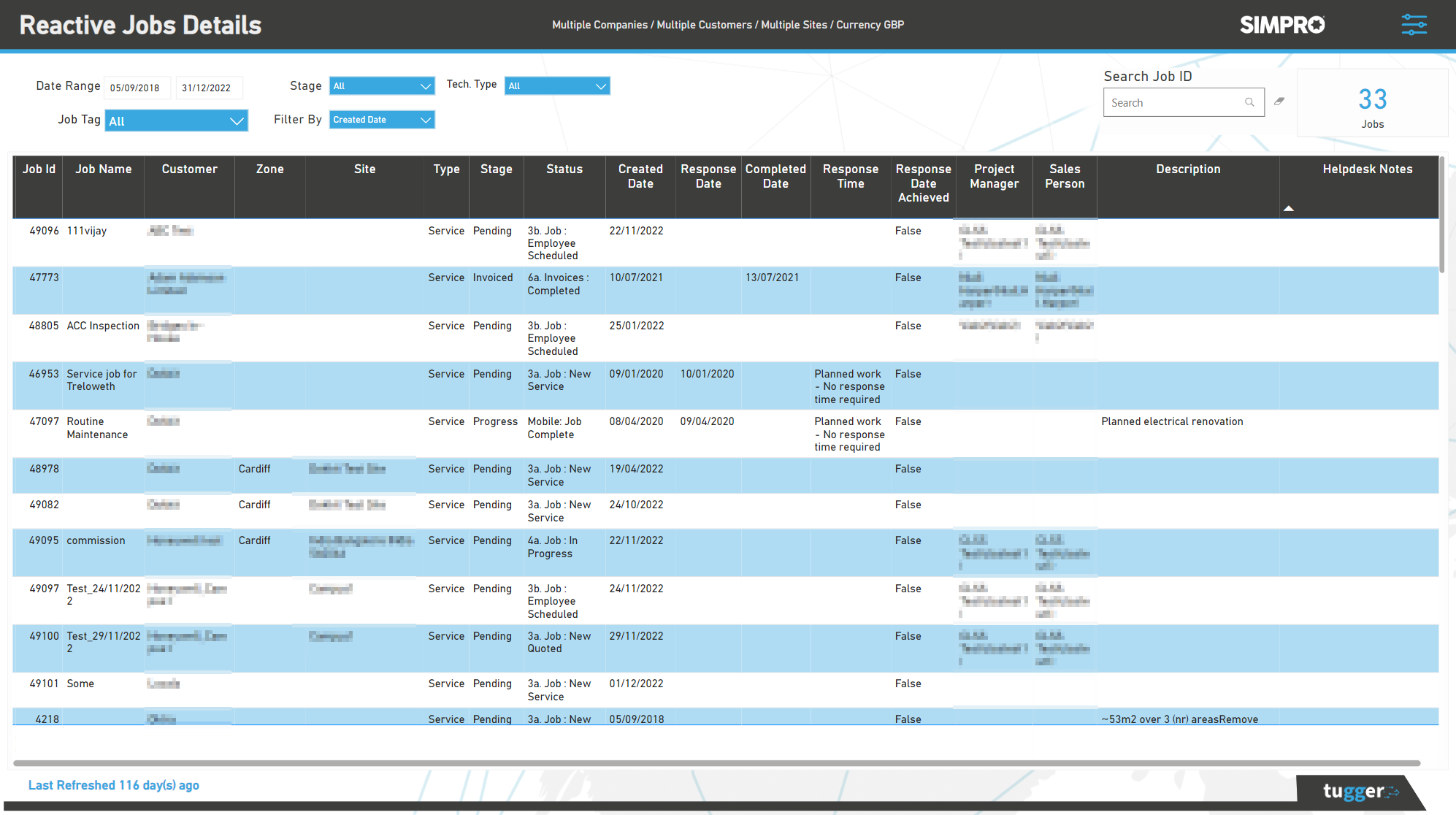Sort by the Customer column header
This screenshot has height=815, width=1456.
pos(189,169)
